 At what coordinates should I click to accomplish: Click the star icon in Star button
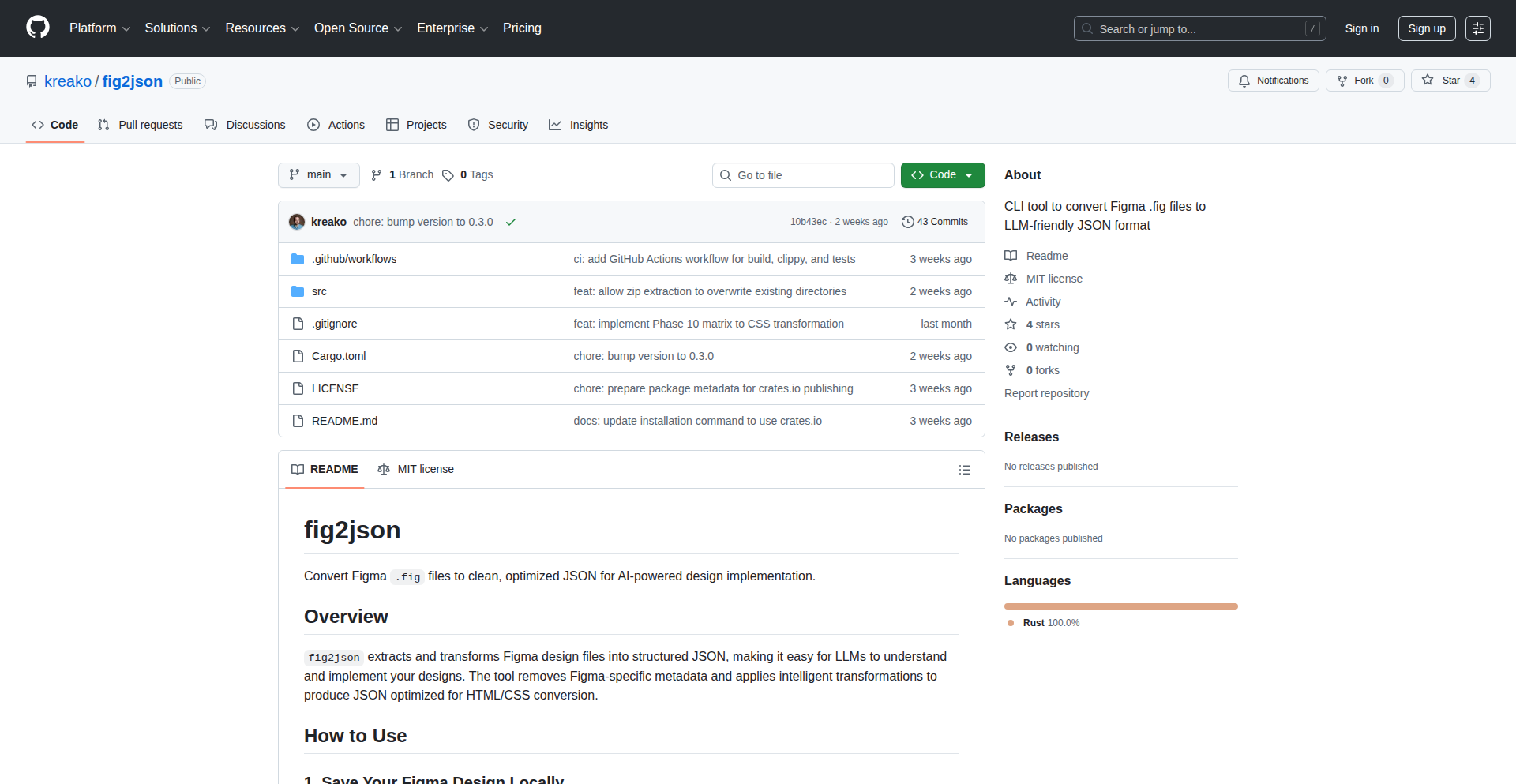click(x=1428, y=80)
